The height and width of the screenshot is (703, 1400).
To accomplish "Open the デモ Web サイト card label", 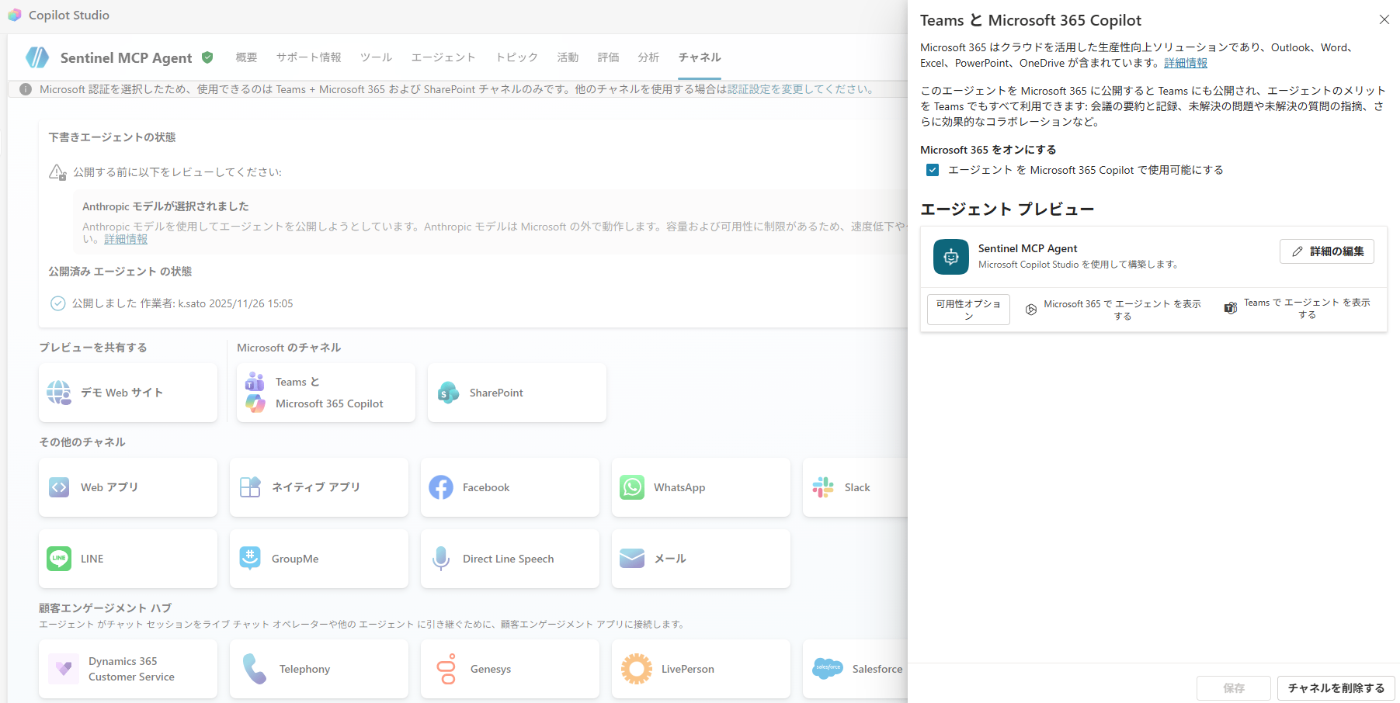I will [122, 393].
